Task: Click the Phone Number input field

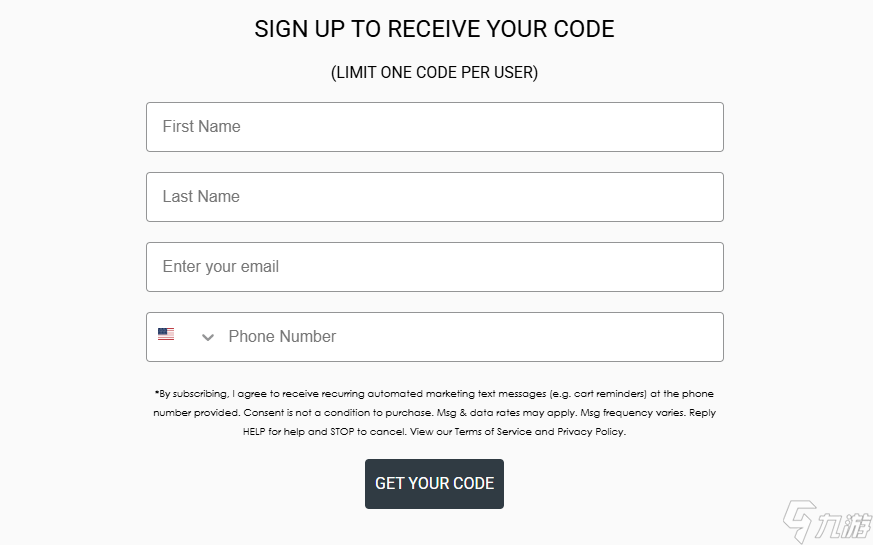Action: (470, 337)
